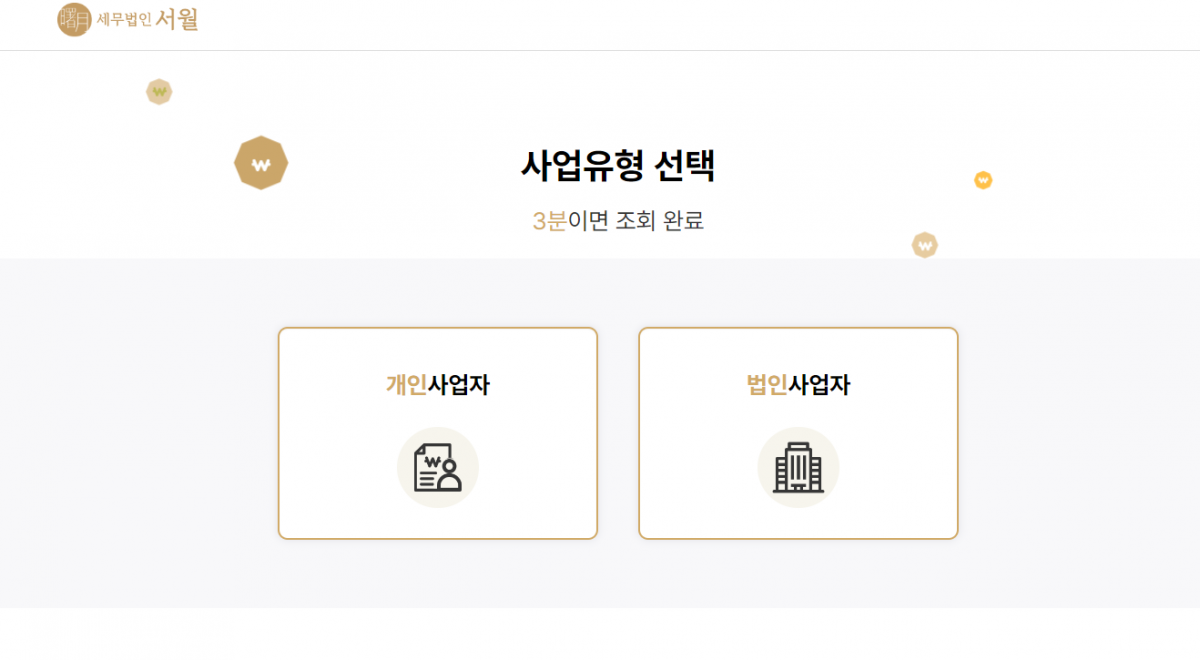The width and height of the screenshot is (1200, 660).
Task: Click the office building icon for 법인사업자
Action: pyautogui.click(x=798, y=467)
